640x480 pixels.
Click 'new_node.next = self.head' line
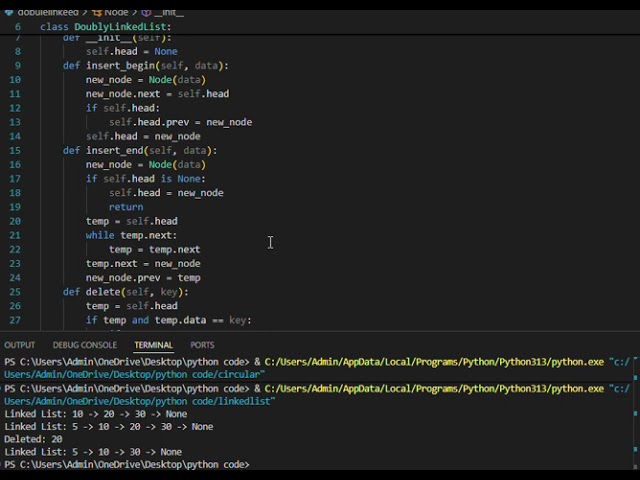[x=158, y=94]
